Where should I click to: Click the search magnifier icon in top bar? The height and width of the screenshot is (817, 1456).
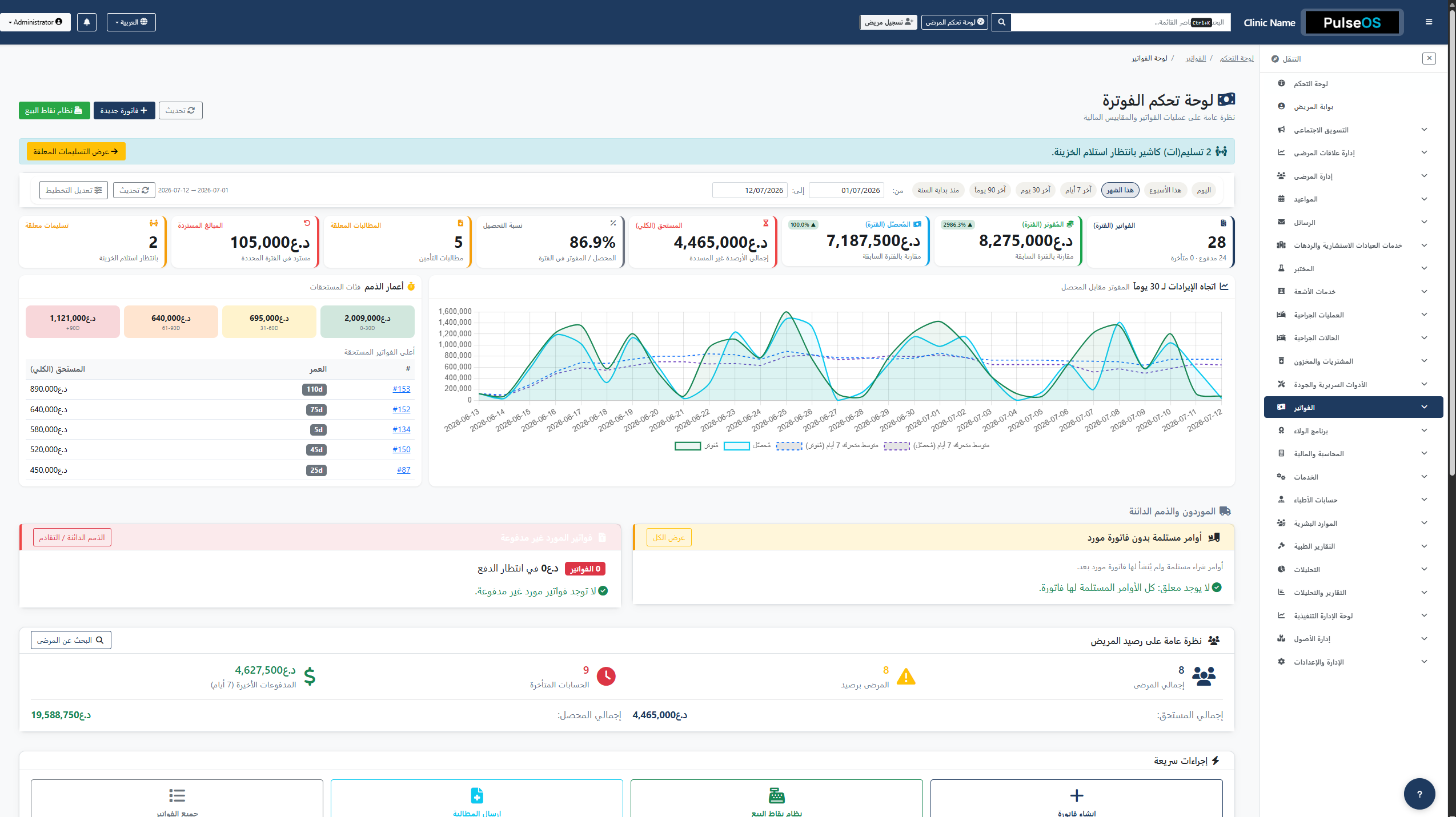click(1001, 22)
